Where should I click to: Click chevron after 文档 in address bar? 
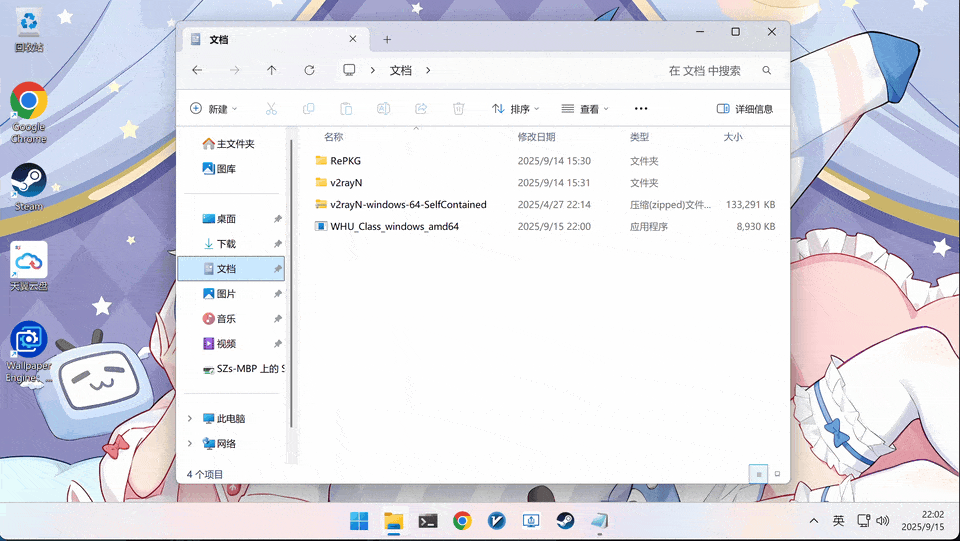click(428, 70)
